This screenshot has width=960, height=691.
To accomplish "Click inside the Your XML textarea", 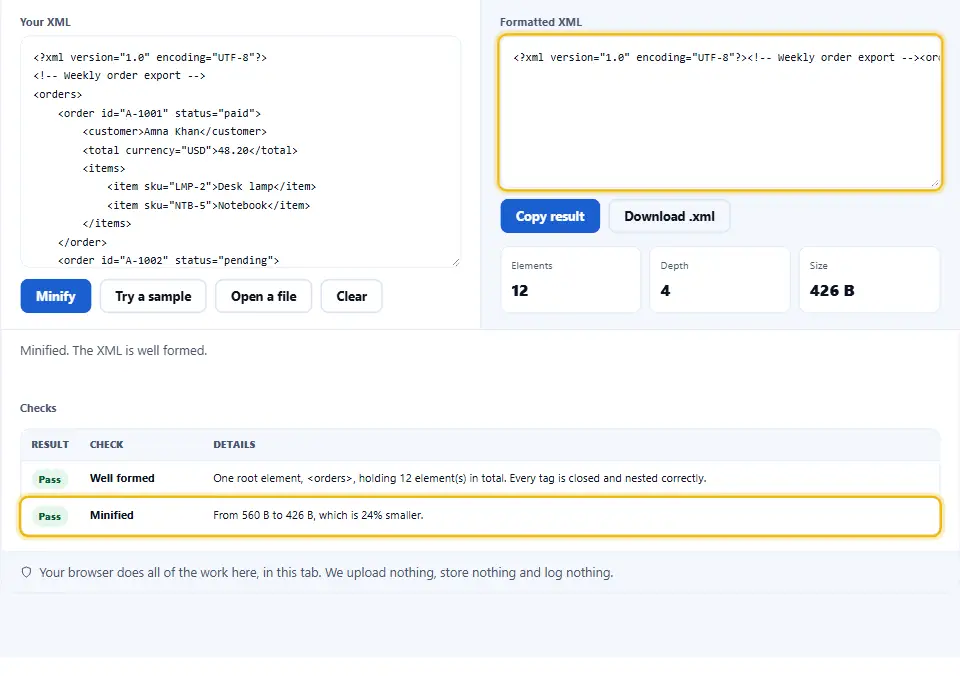I will [x=241, y=152].
